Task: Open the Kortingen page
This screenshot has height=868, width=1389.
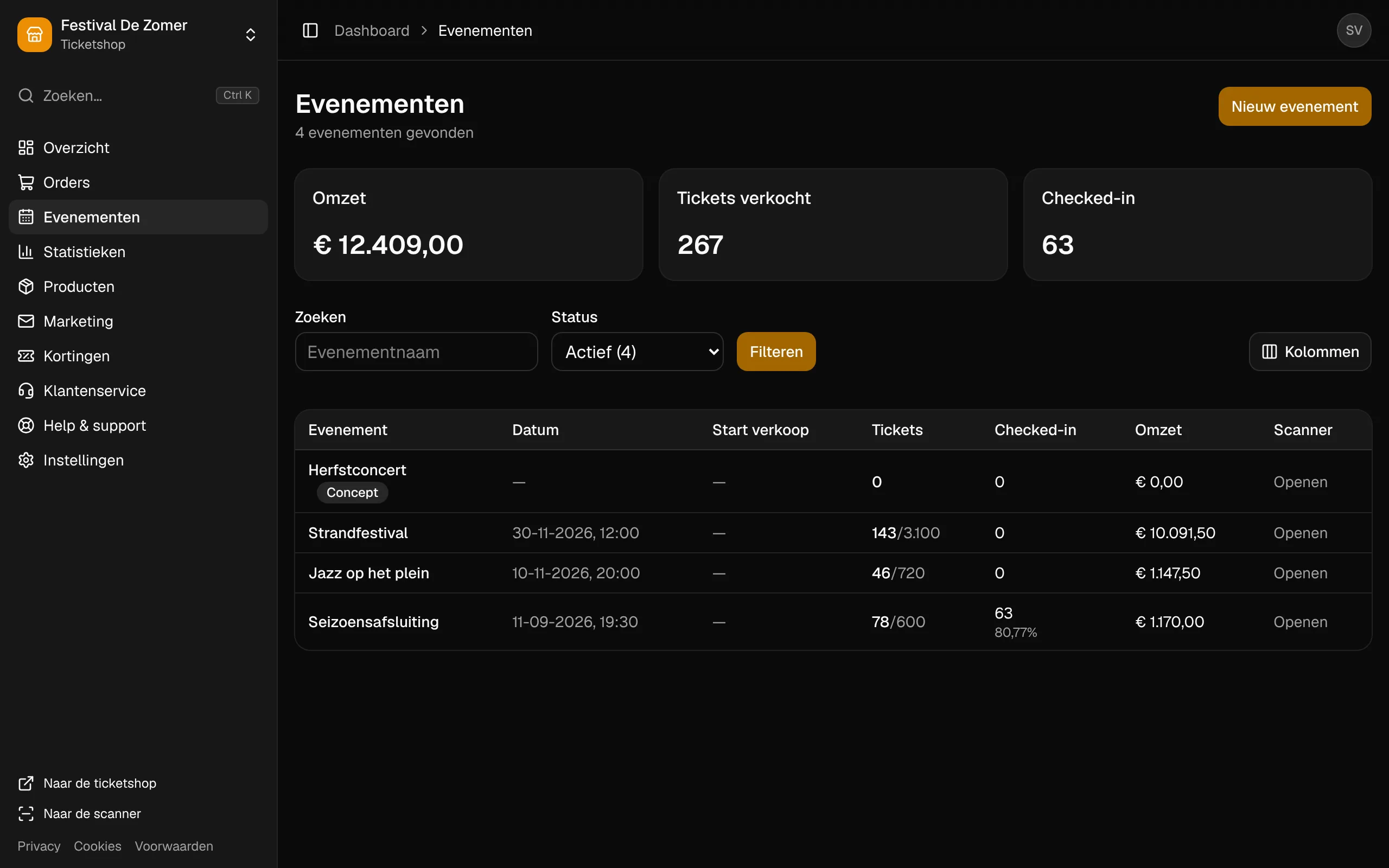Action: click(x=138, y=356)
